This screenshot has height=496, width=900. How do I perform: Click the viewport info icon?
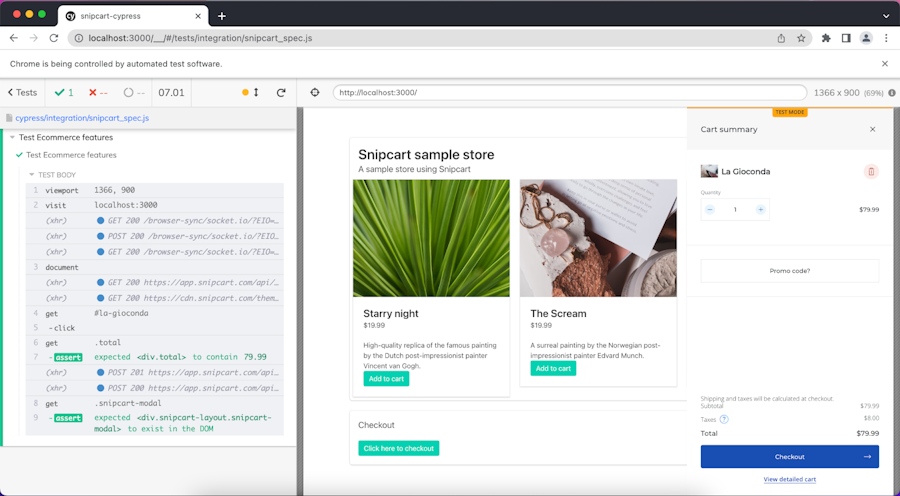coord(891,92)
